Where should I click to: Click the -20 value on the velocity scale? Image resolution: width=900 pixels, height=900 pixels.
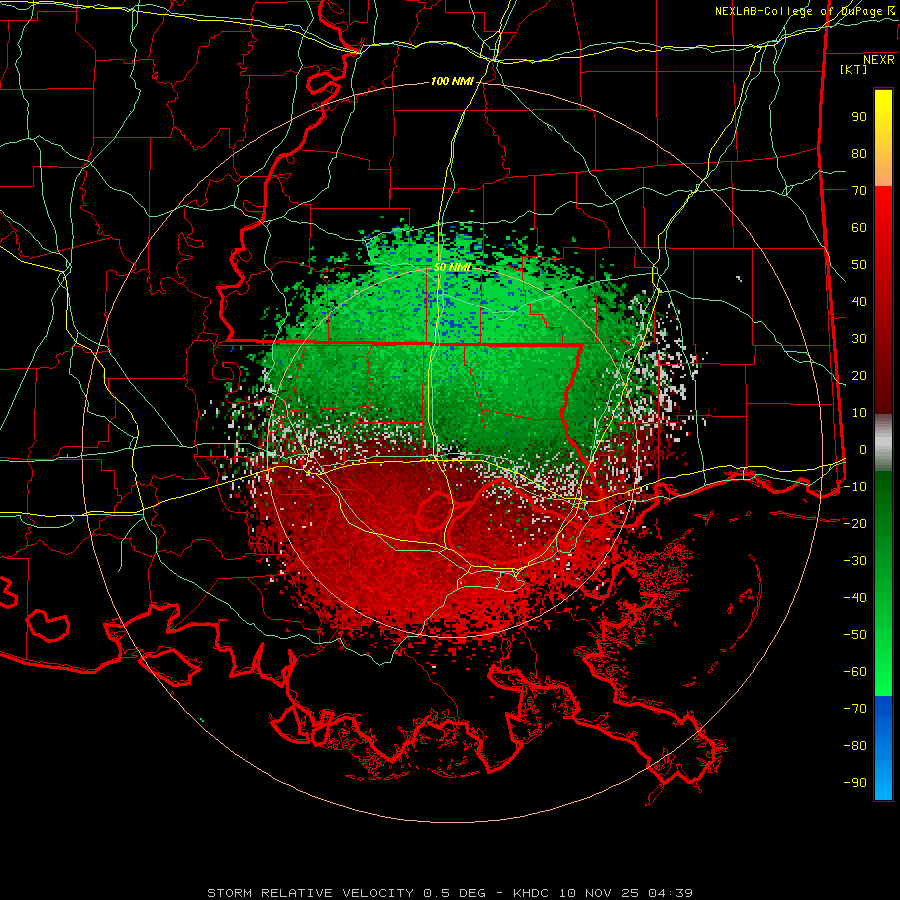855,524
